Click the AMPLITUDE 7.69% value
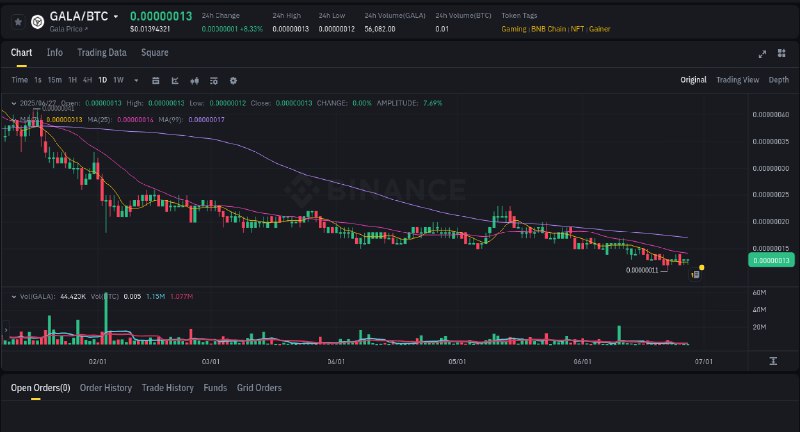 [432, 103]
